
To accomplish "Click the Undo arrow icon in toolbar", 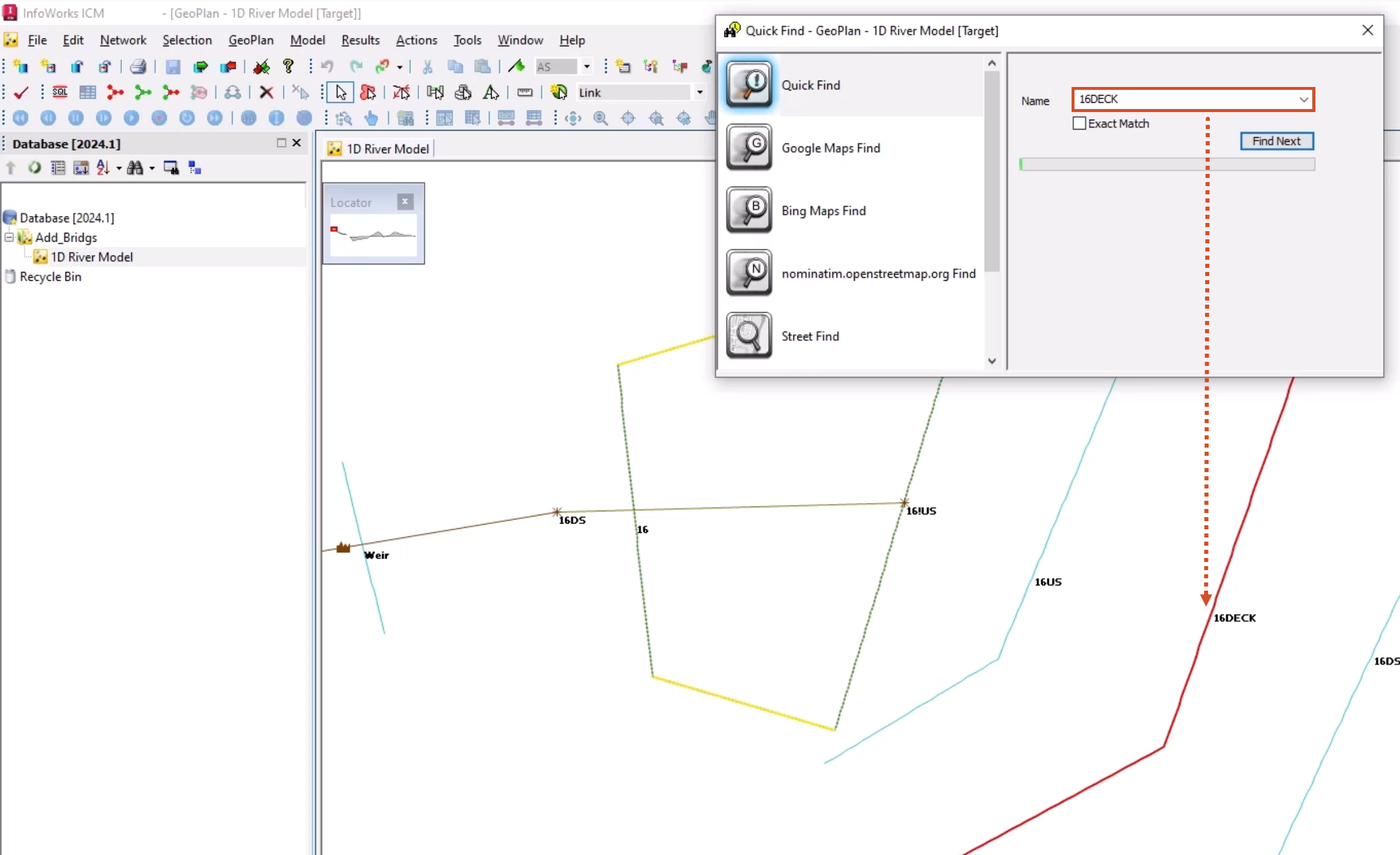I will point(327,66).
